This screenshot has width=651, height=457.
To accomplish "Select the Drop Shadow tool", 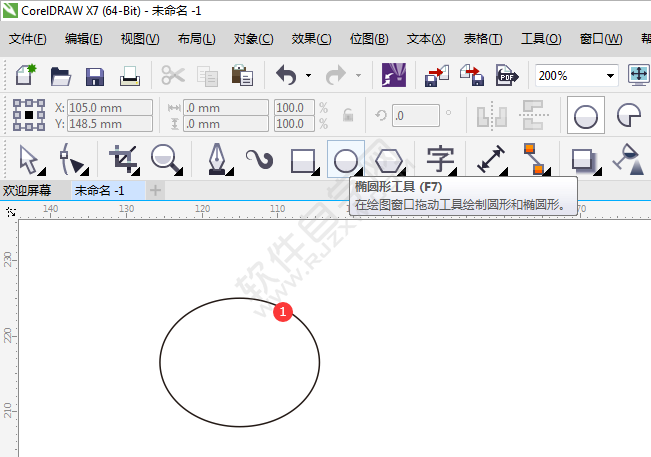I will (x=585, y=161).
